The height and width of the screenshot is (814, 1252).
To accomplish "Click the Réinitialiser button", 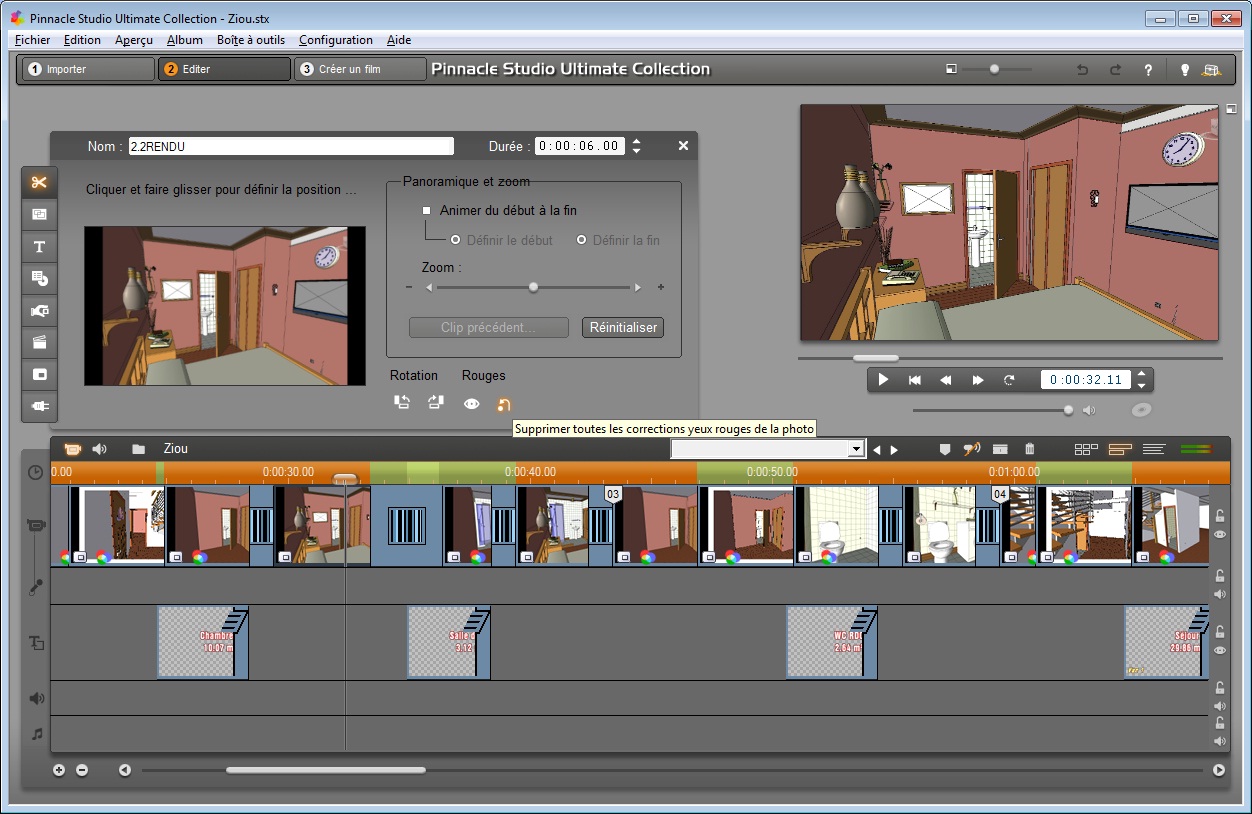I will tap(623, 328).
